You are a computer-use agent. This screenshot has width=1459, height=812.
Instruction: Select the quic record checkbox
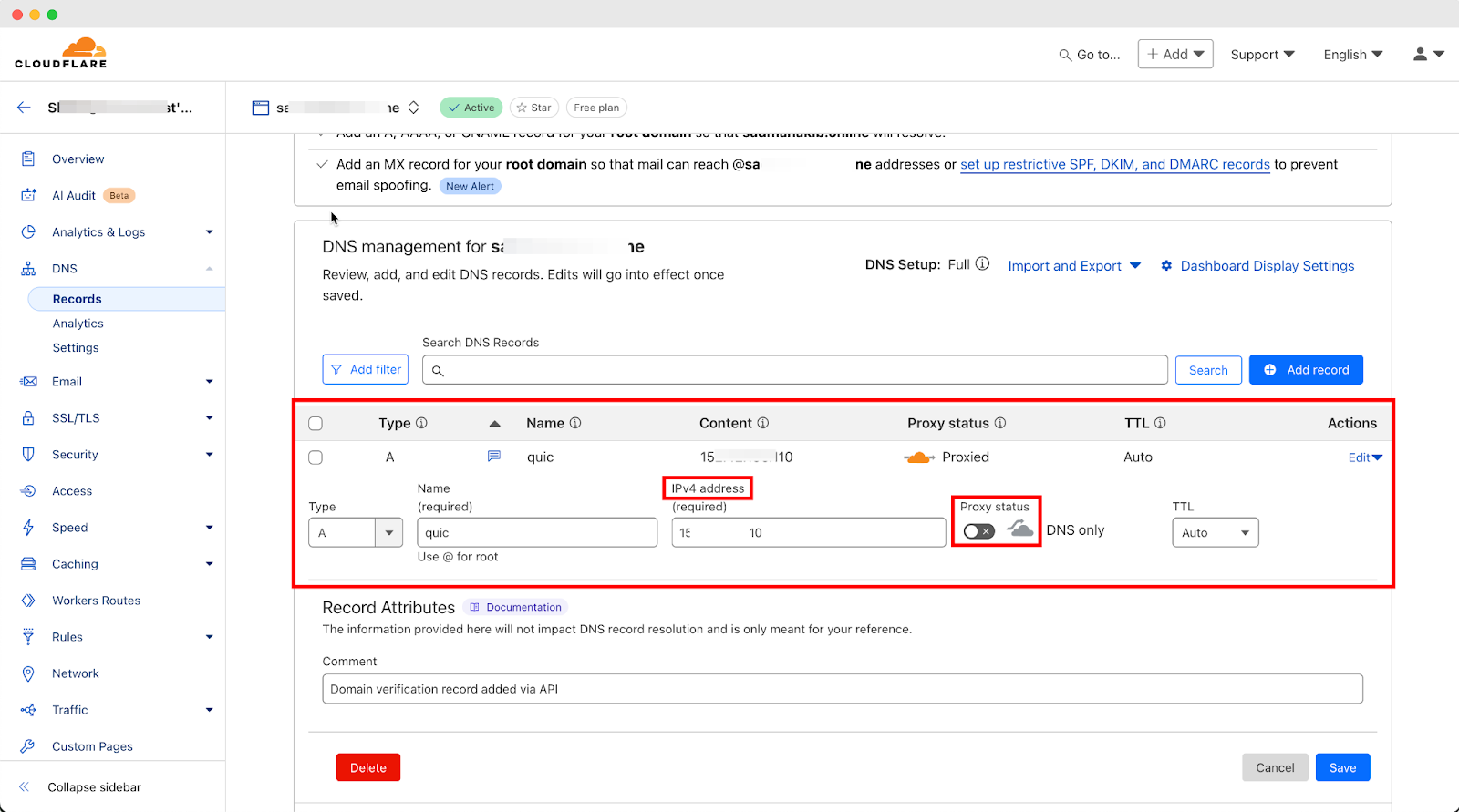pyautogui.click(x=316, y=457)
